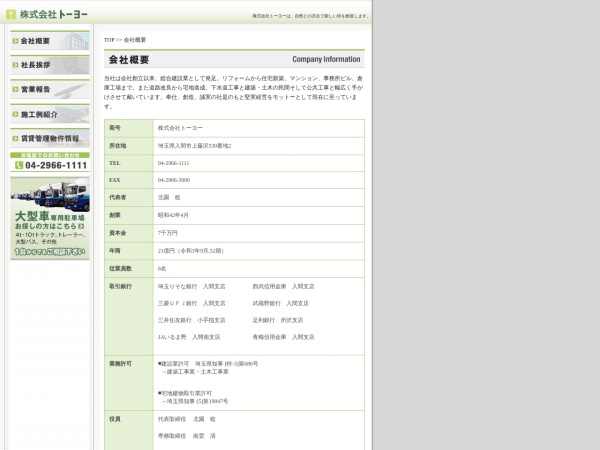Click 武蔵野銀行 入間支店 entry
600x450 pixels.
tap(280, 303)
